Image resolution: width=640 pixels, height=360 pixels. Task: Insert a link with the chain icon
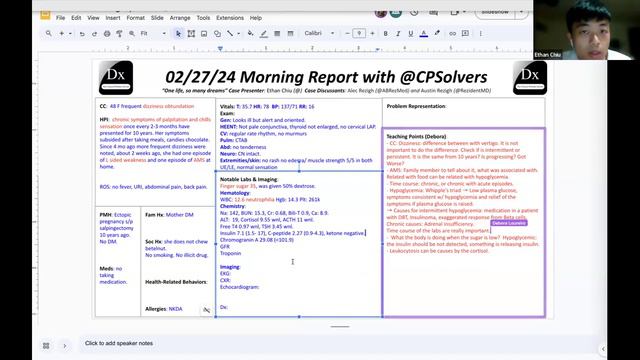(452, 33)
